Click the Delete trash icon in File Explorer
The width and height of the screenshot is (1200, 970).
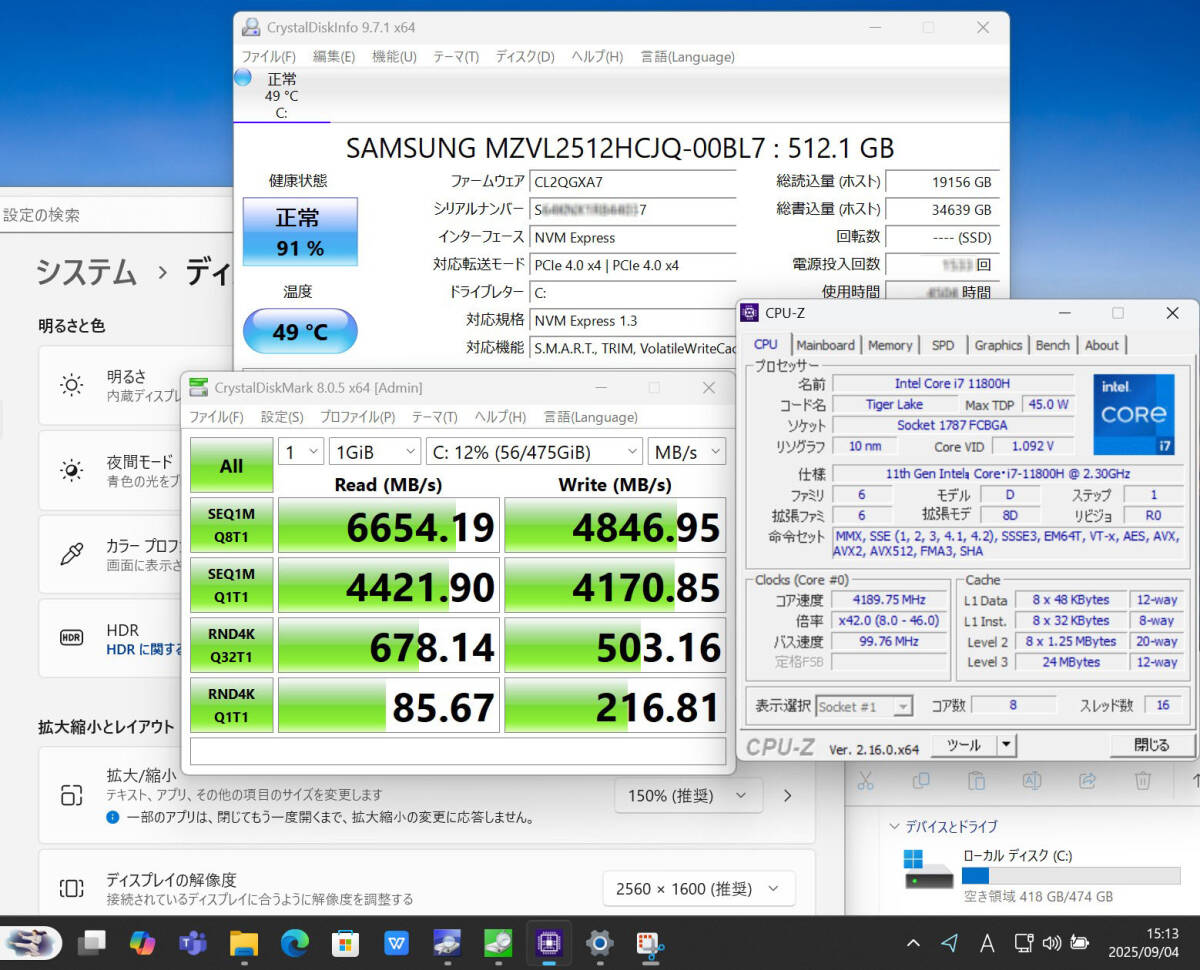coord(1142,780)
